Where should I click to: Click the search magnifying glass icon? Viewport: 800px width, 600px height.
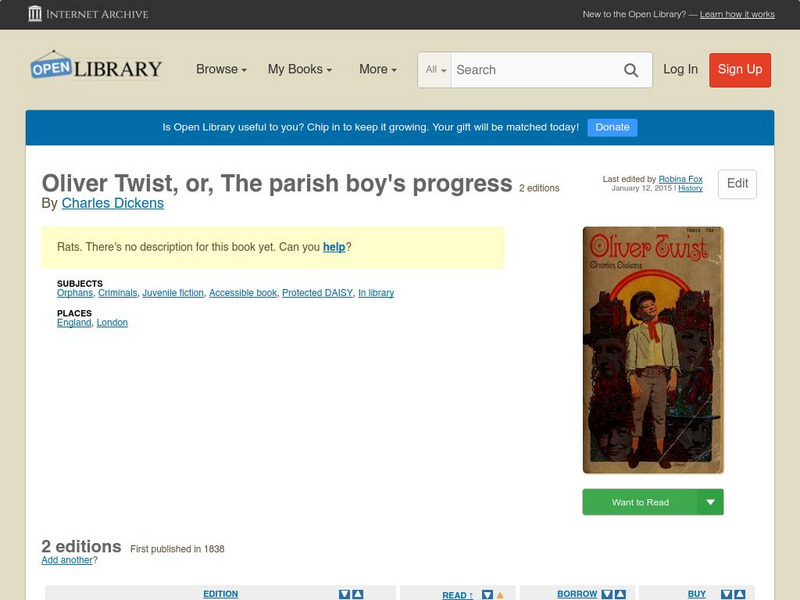(x=632, y=70)
